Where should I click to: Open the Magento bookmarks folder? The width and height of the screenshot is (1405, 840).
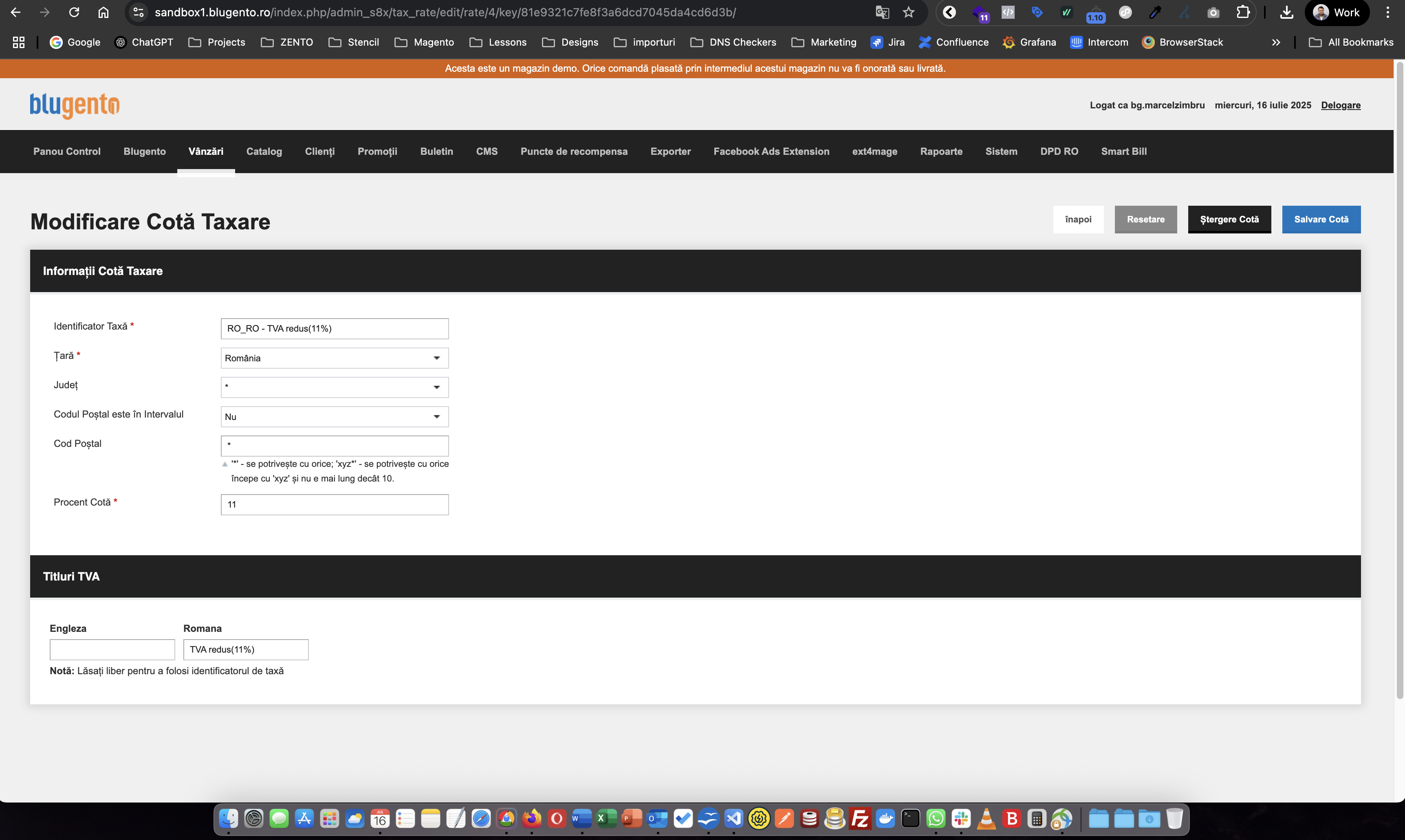(x=425, y=42)
